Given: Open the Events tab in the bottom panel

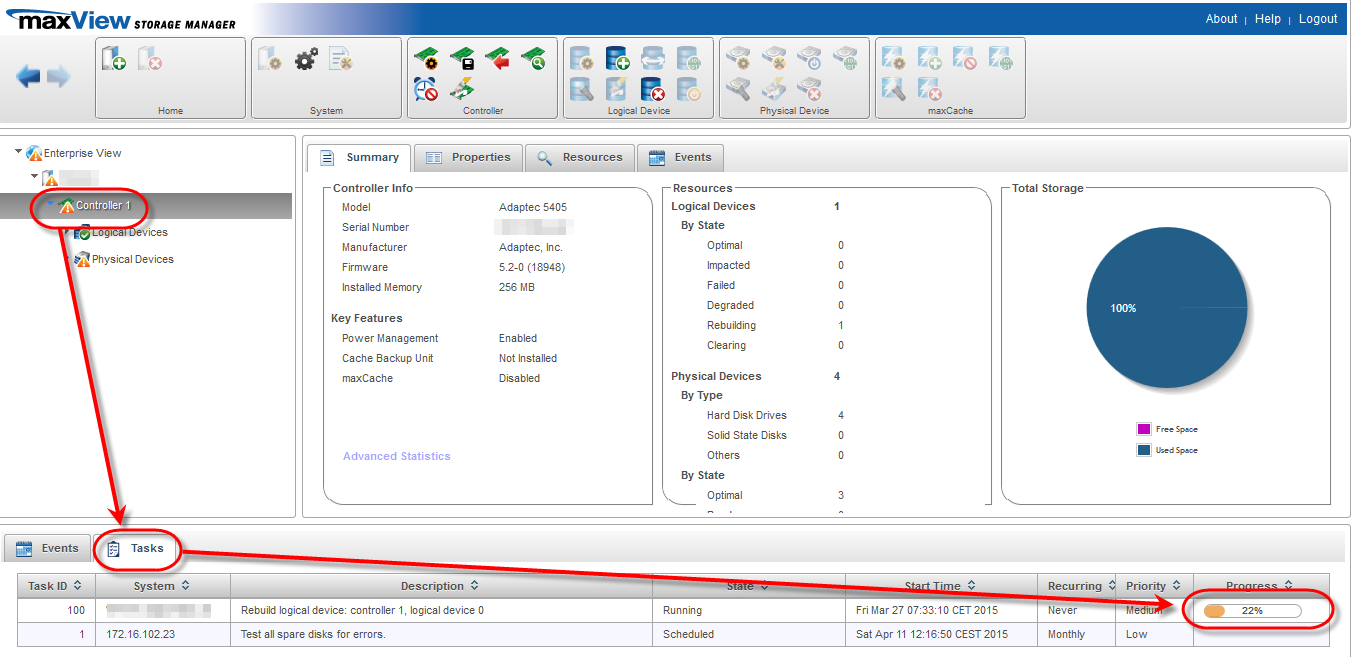Looking at the screenshot, I should tap(46, 548).
